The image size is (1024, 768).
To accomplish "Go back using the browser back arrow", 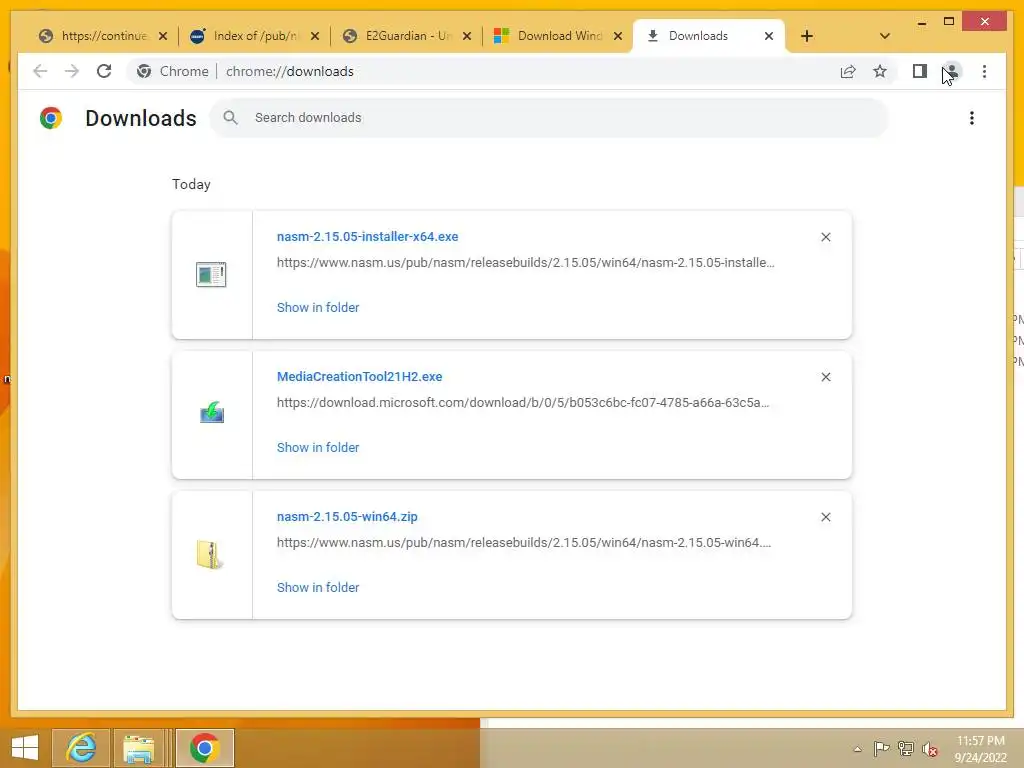I will 40,71.
